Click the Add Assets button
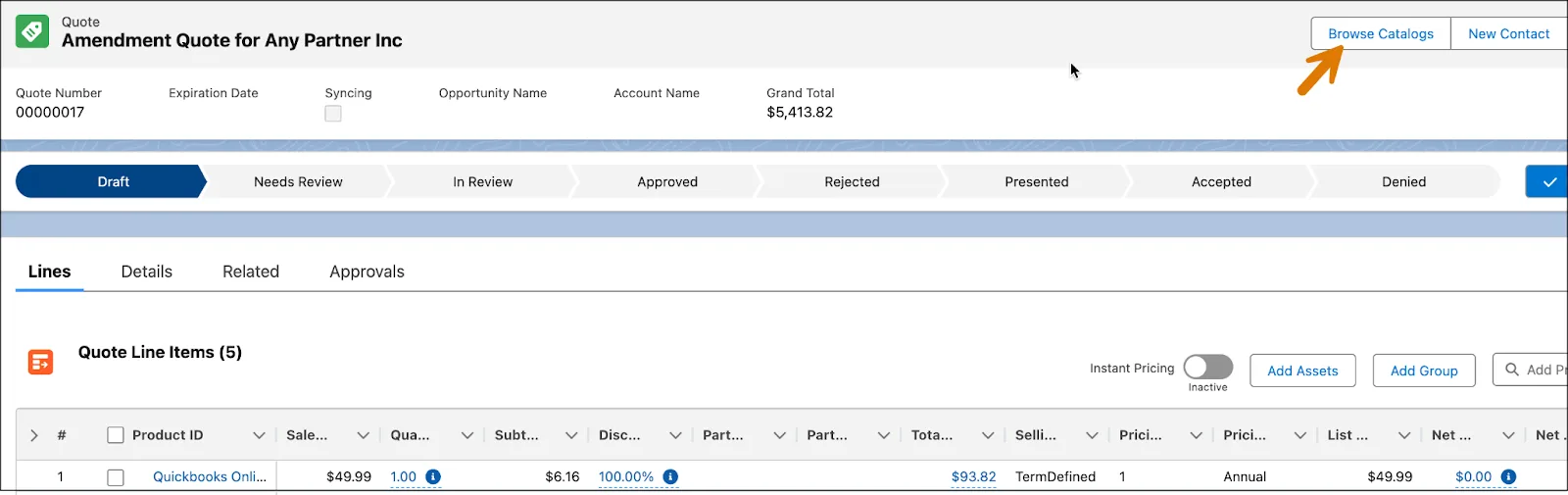The image size is (1568, 495). point(1302,371)
